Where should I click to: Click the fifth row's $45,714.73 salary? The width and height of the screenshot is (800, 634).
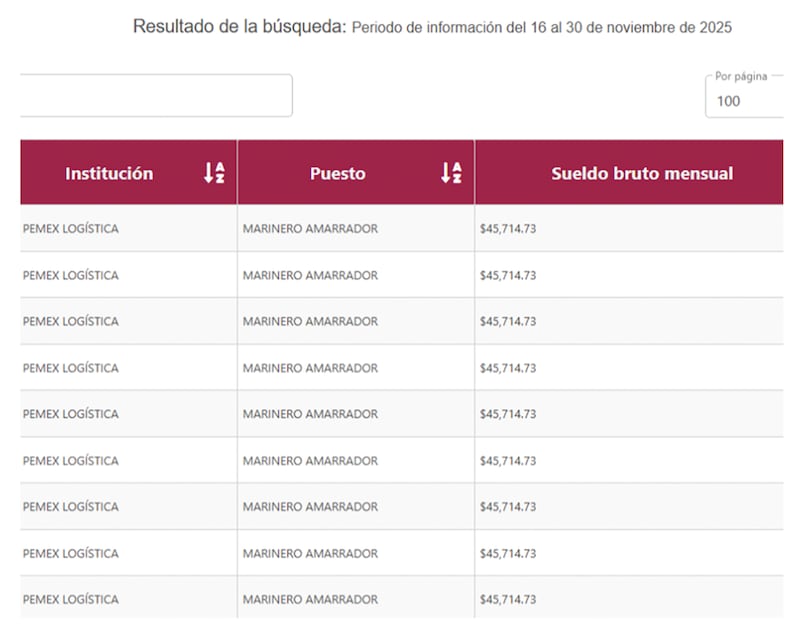(x=508, y=414)
